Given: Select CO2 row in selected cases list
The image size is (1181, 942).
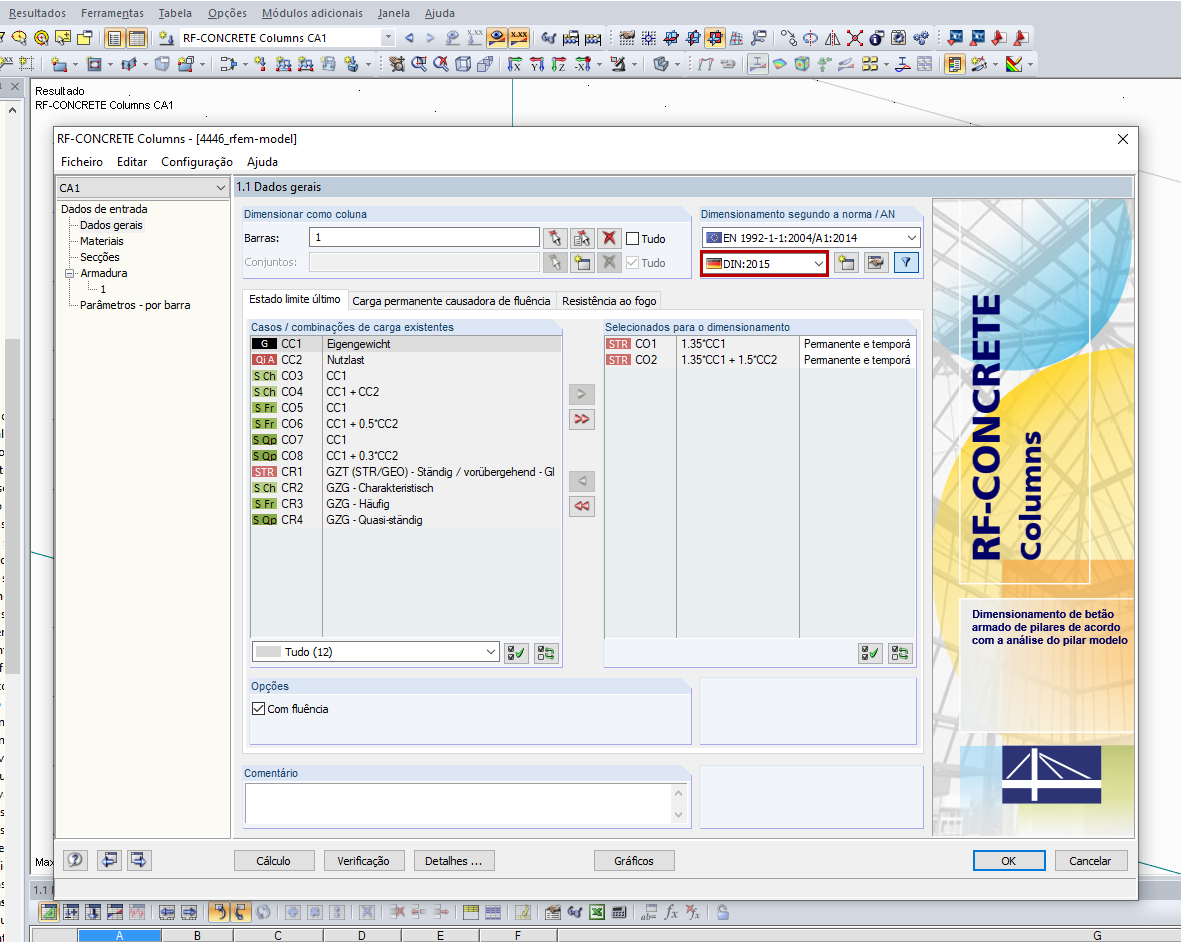Looking at the screenshot, I should point(759,360).
